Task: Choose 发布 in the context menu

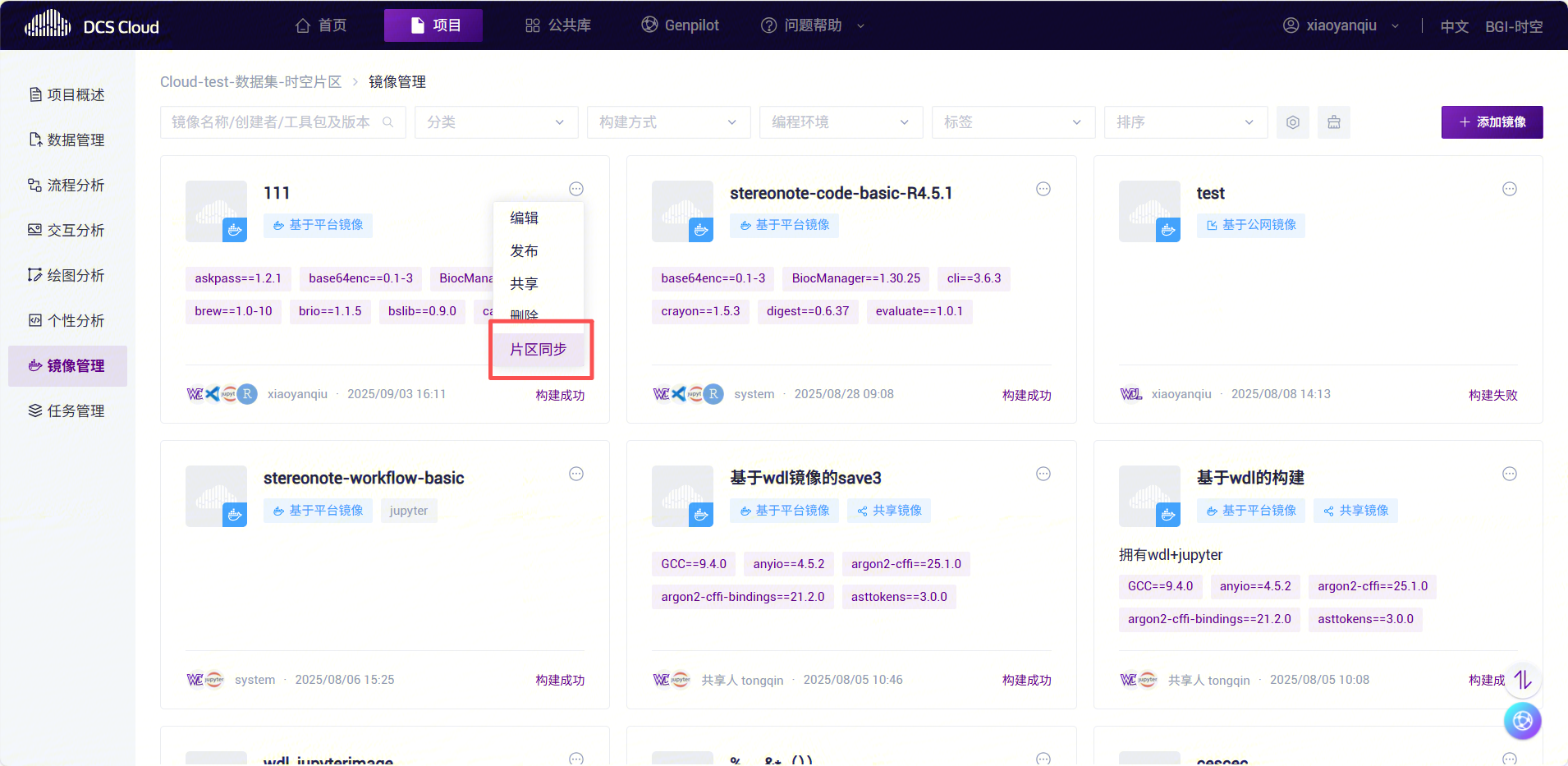Action: coord(524,250)
